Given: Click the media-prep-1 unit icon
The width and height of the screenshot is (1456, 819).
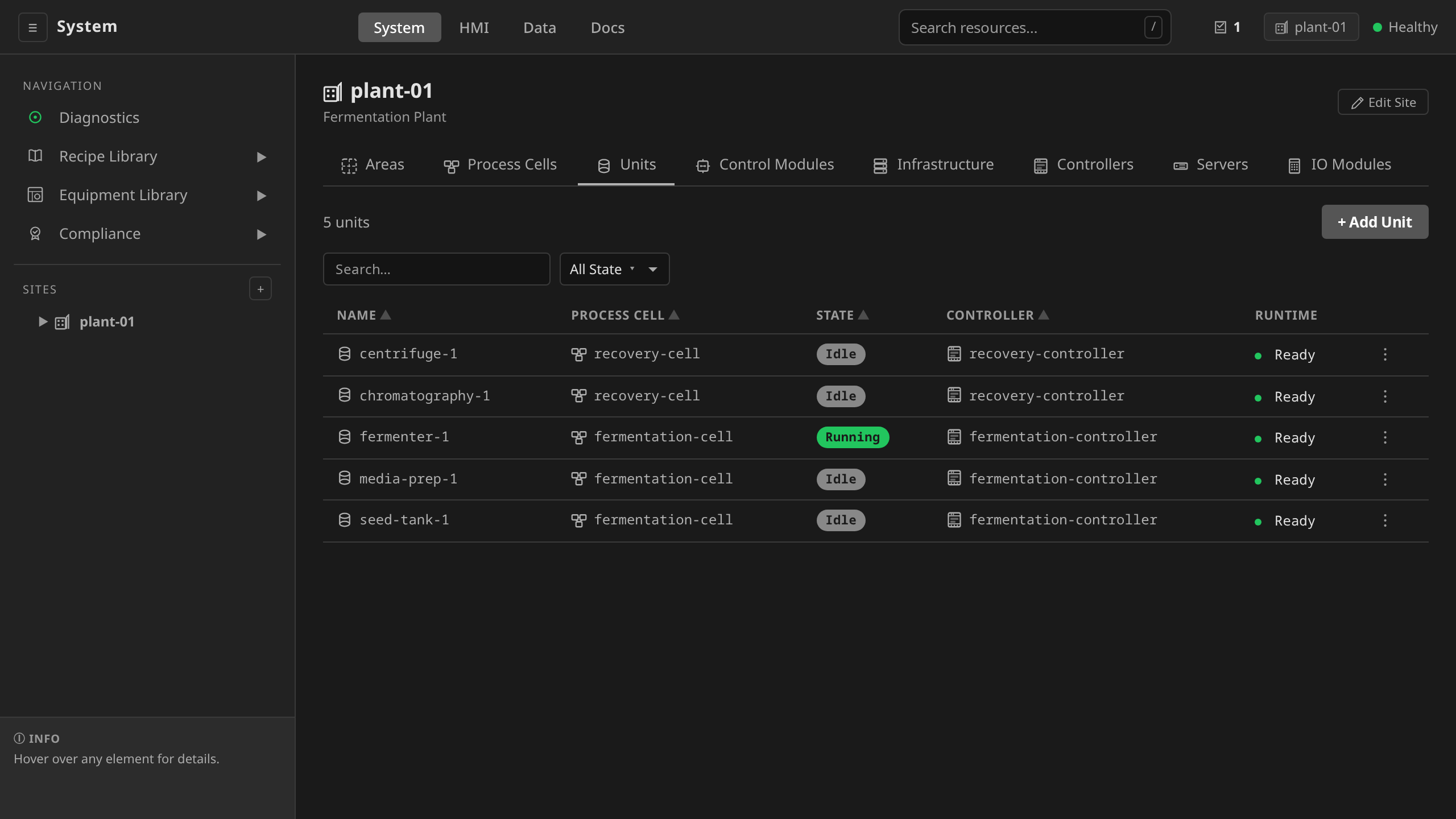Looking at the screenshot, I should click(x=345, y=478).
